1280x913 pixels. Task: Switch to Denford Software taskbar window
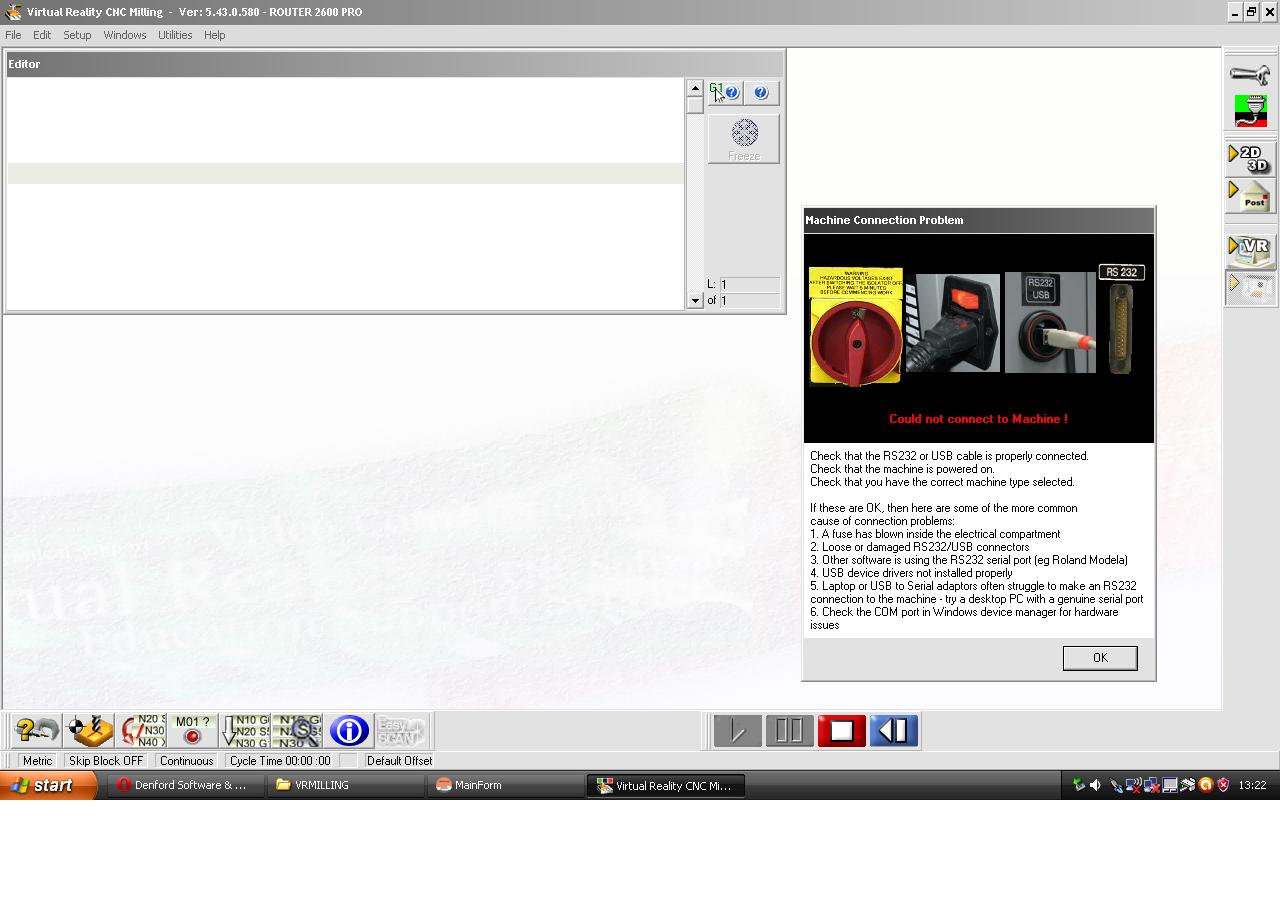[186, 785]
